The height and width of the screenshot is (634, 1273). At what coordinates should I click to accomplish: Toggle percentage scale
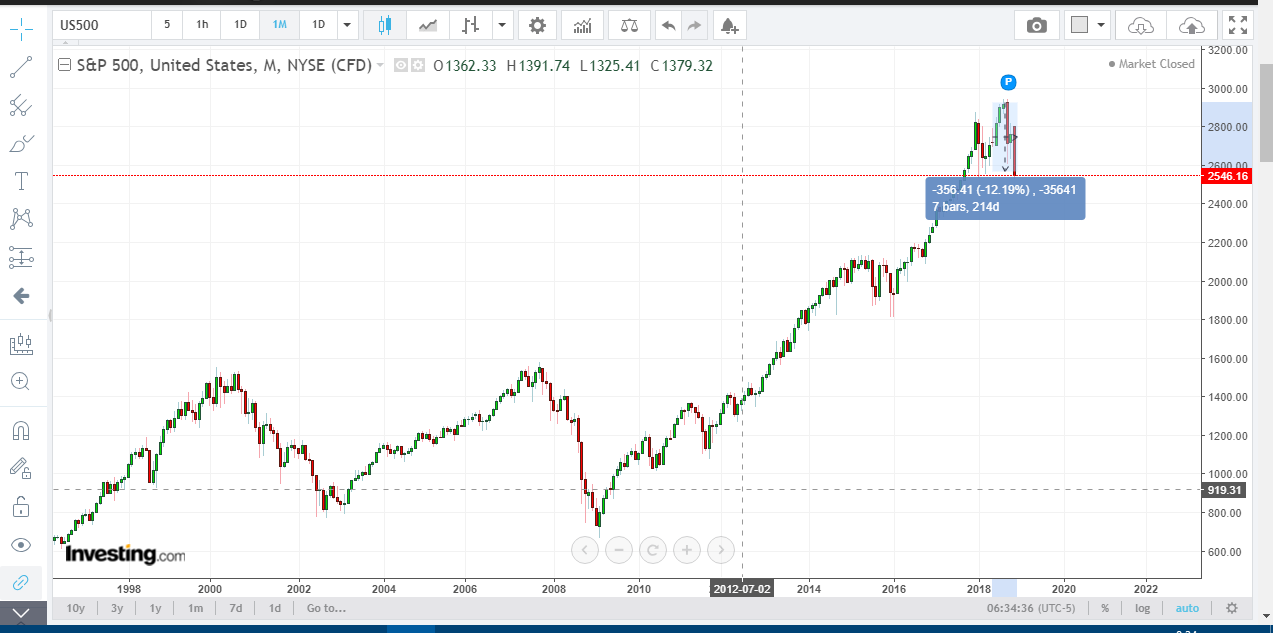[x=1105, y=608]
